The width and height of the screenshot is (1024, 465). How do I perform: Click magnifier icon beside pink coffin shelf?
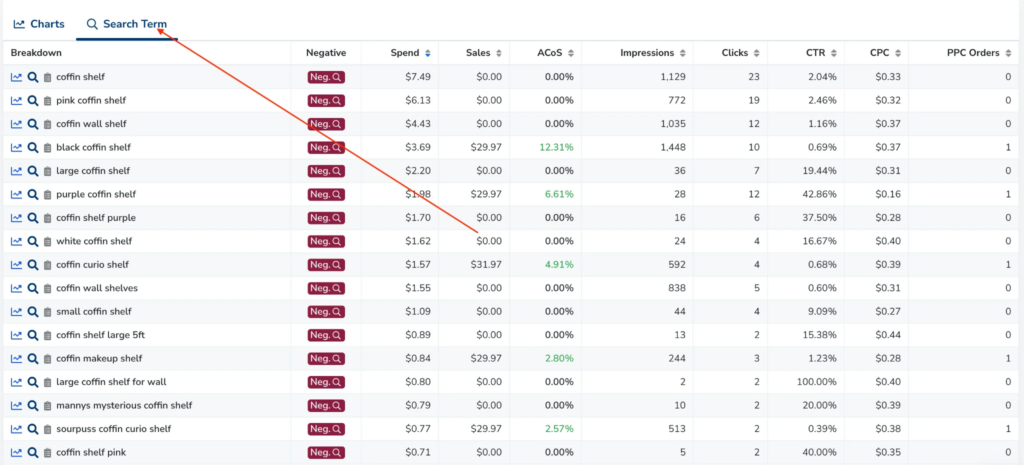(x=33, y=101)
